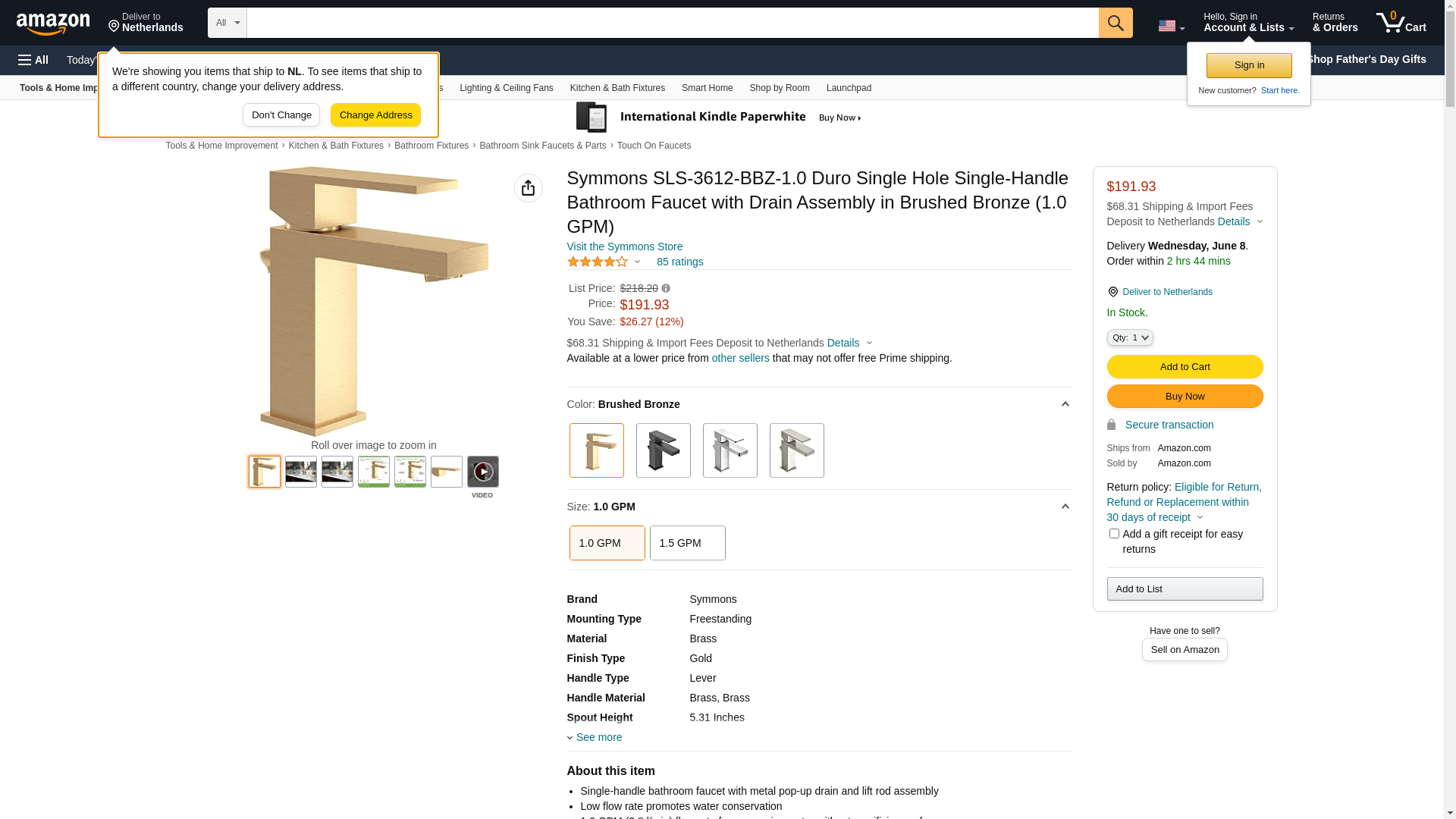Open the shopping cart
The width and height of the screenshot is (1456, 819).
click(x=1401, y=23)
